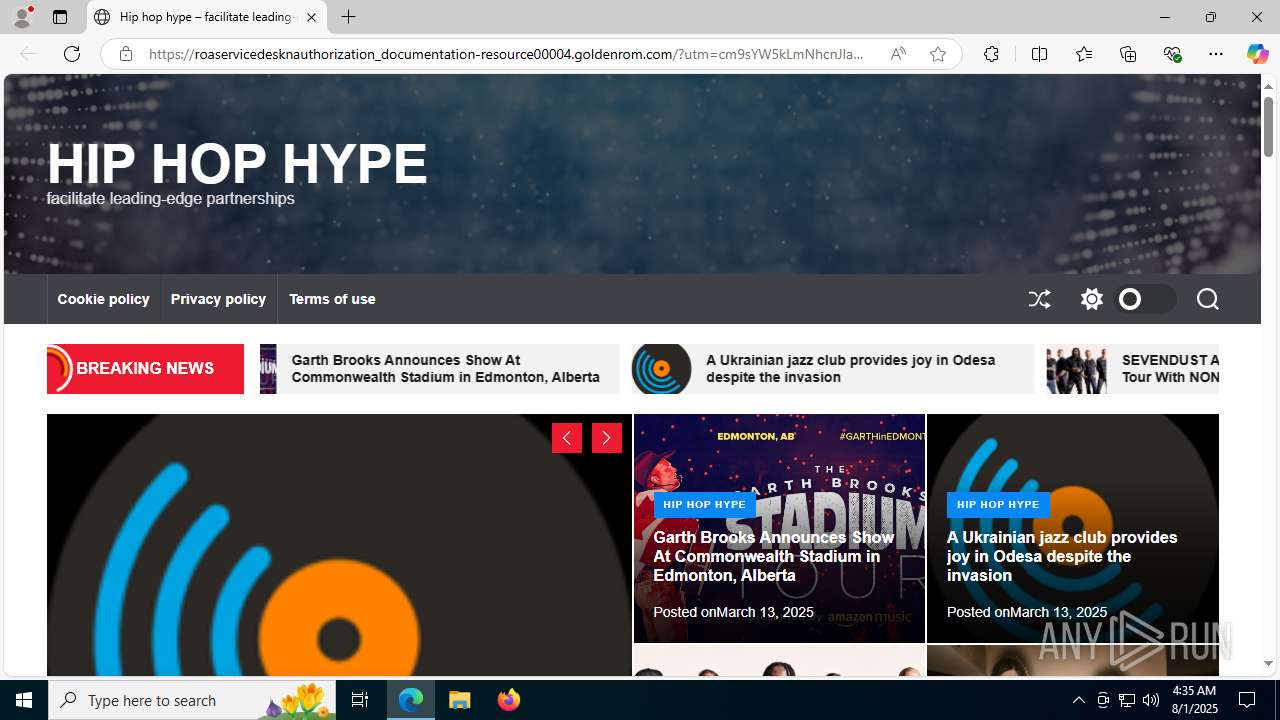1280x720 pixels.
Task: Open Privacy policy menu item
Action: click(218, 299)
